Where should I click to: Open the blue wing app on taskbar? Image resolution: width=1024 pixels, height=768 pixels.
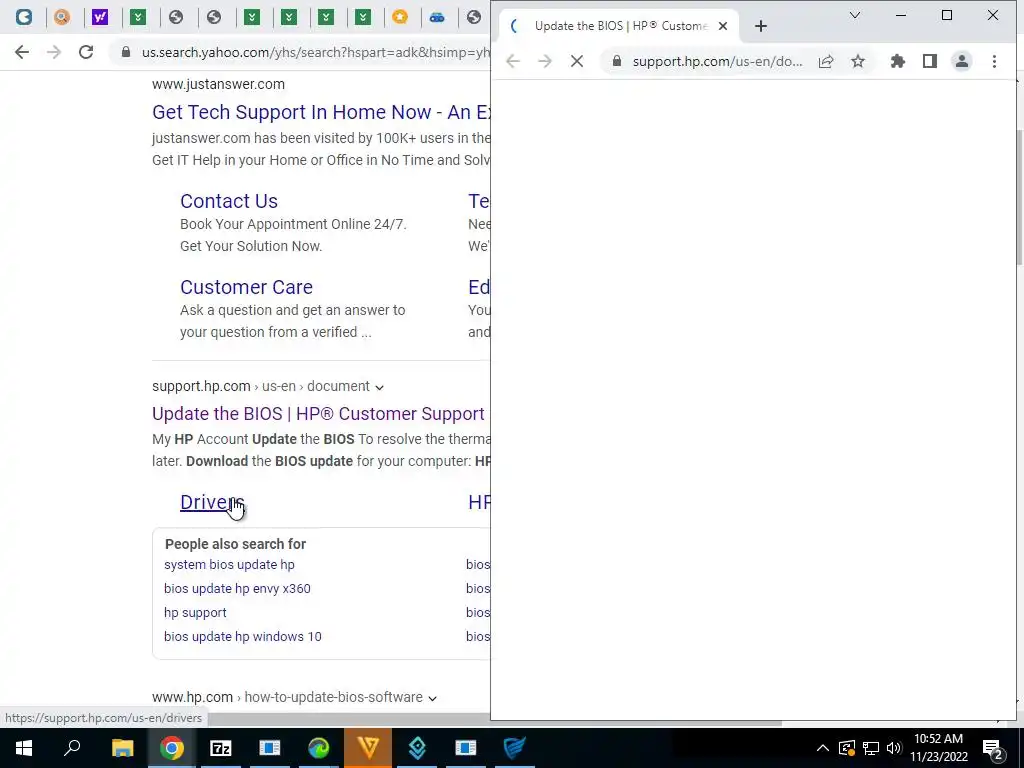point(515,748)
